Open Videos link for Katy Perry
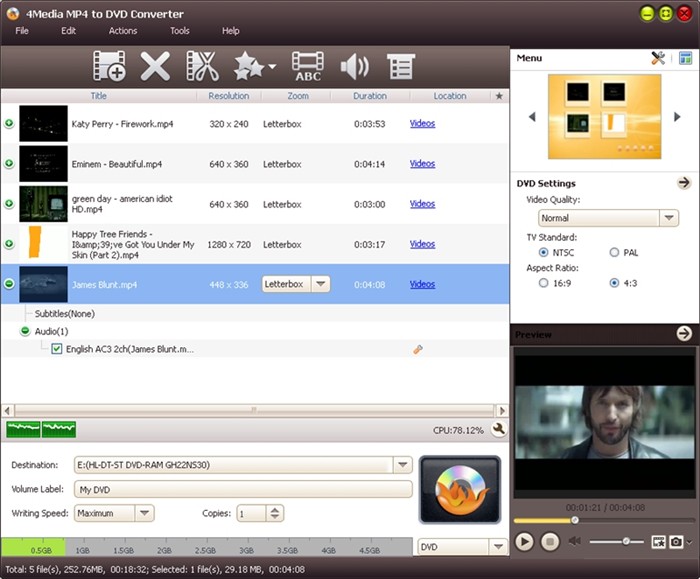This screenshot has width=700, height=579. [422, 124]
